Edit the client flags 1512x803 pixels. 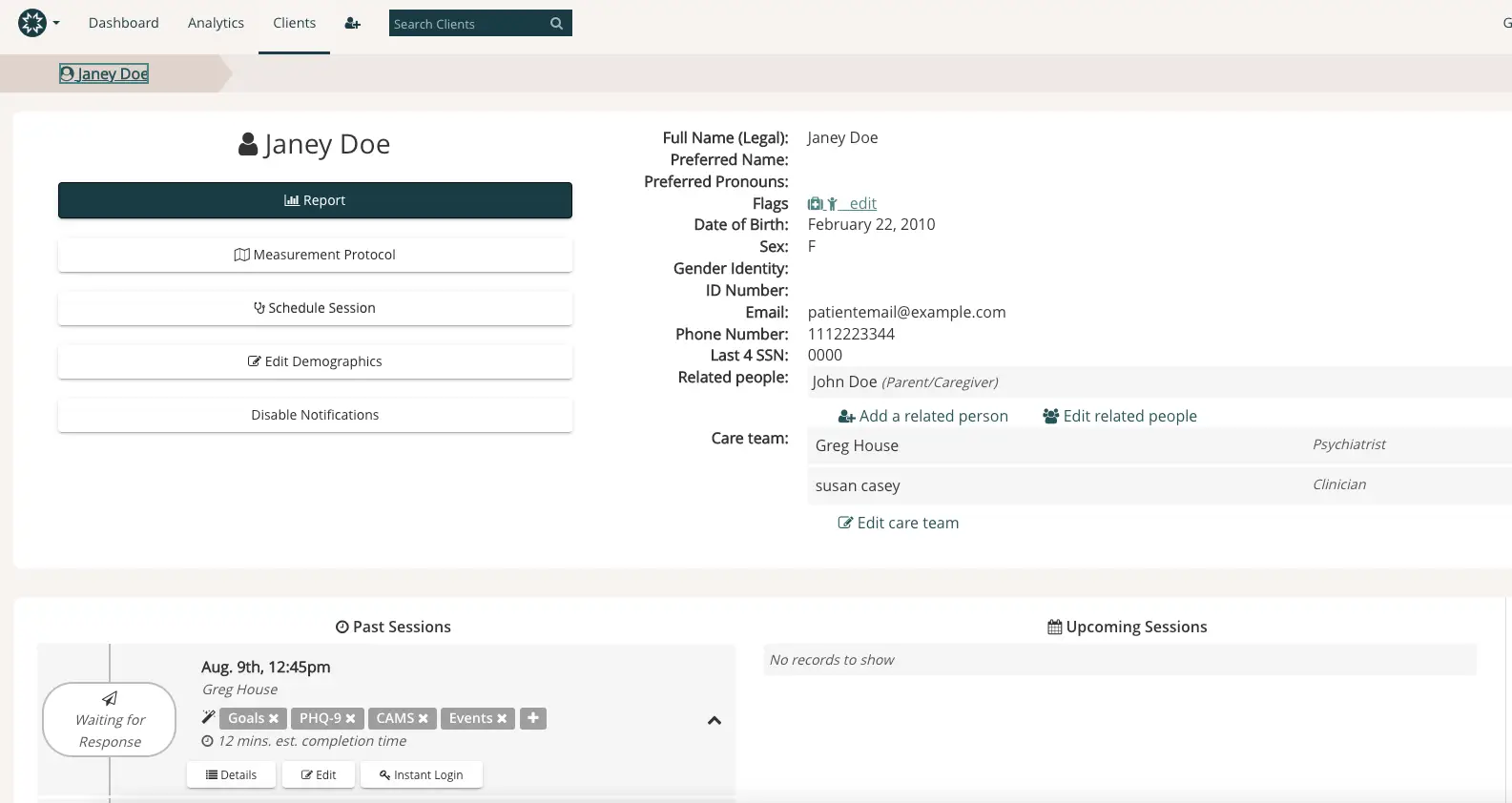click(862, 203)
